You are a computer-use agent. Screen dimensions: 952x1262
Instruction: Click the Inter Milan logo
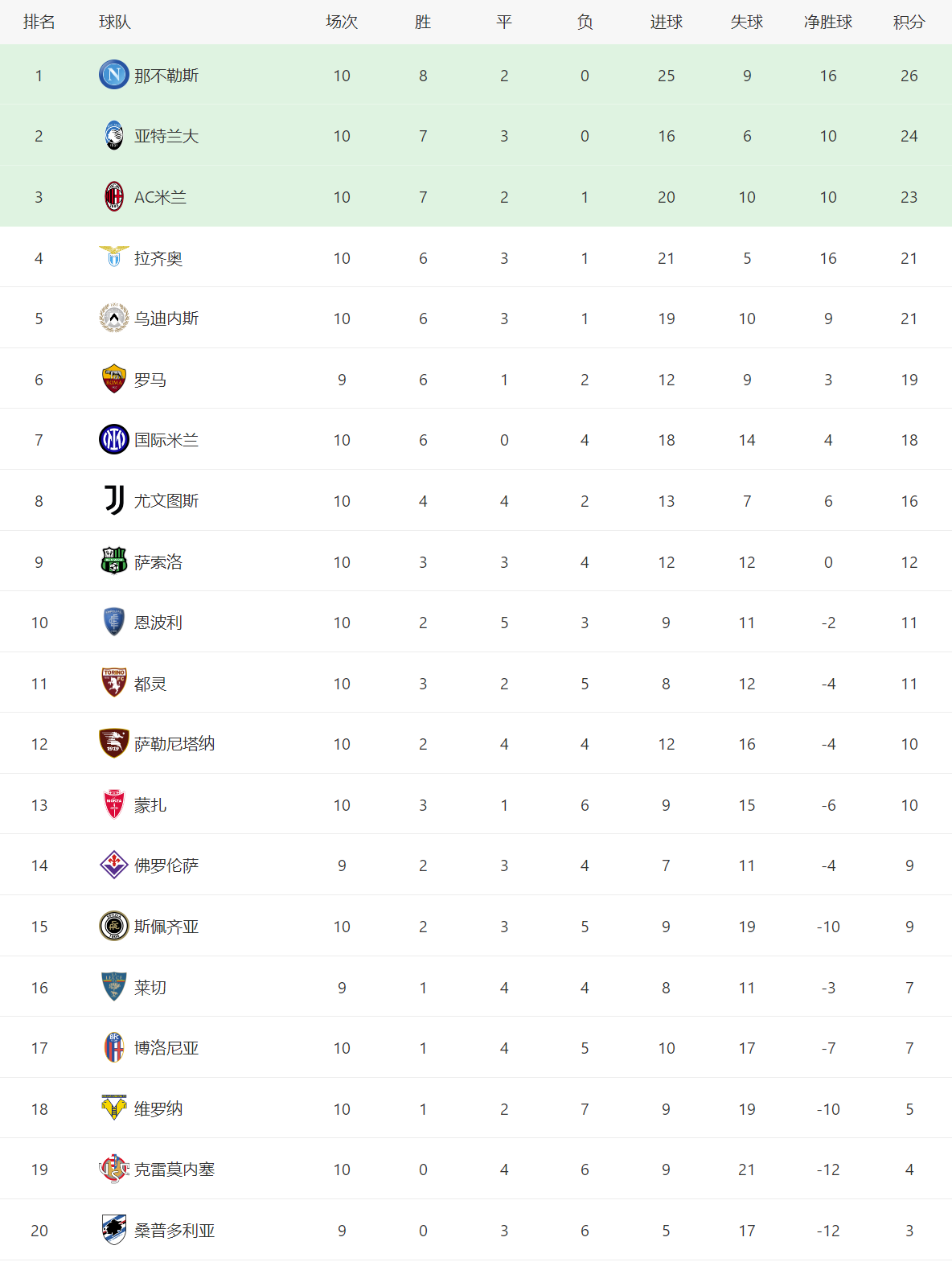(x=114, y=439)
